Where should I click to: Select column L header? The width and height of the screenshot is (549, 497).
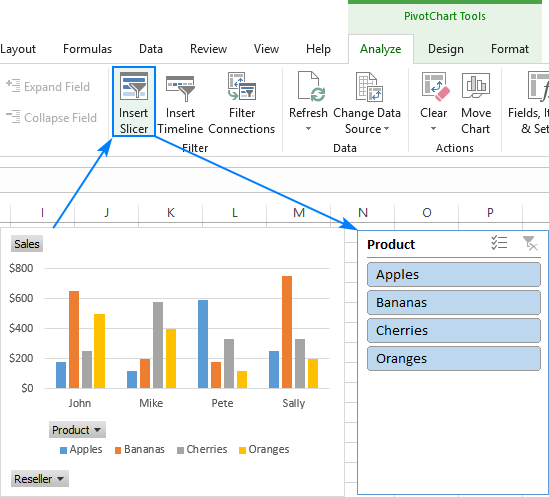tap(235, 212)
